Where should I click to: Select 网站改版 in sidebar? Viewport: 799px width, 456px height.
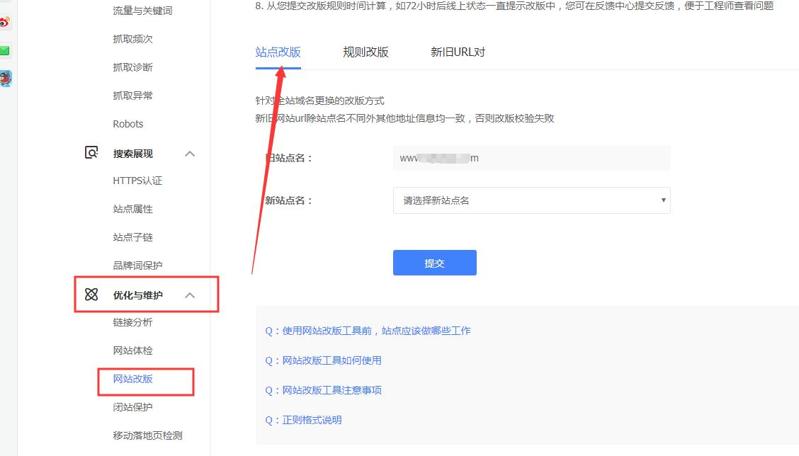[132, 379]
